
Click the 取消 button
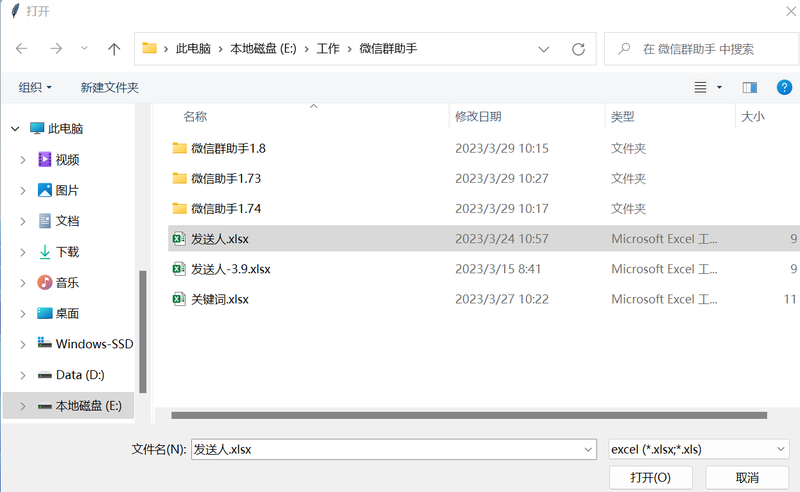point(747,478)
